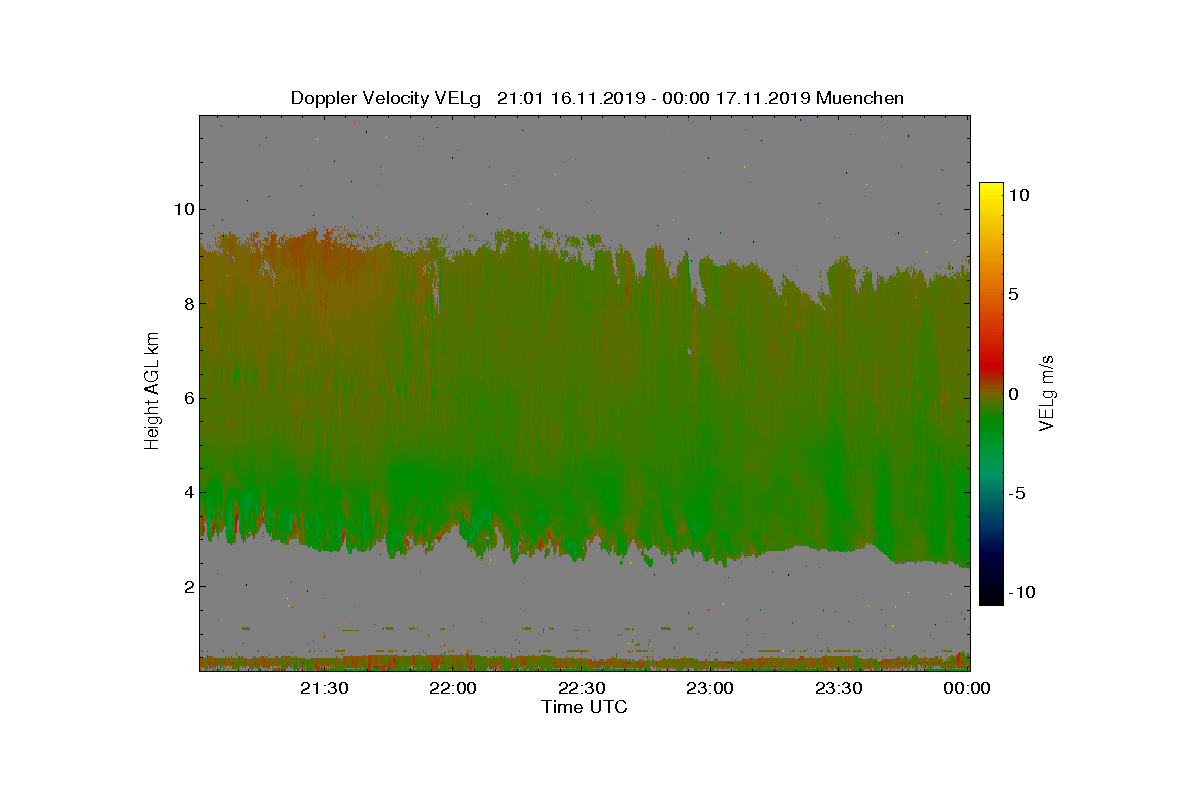Image resolution: width=1200 pixels, height=800 pixels.
Task: Click the height label '8' on y-axis
Action: click(x=188, y=303)
